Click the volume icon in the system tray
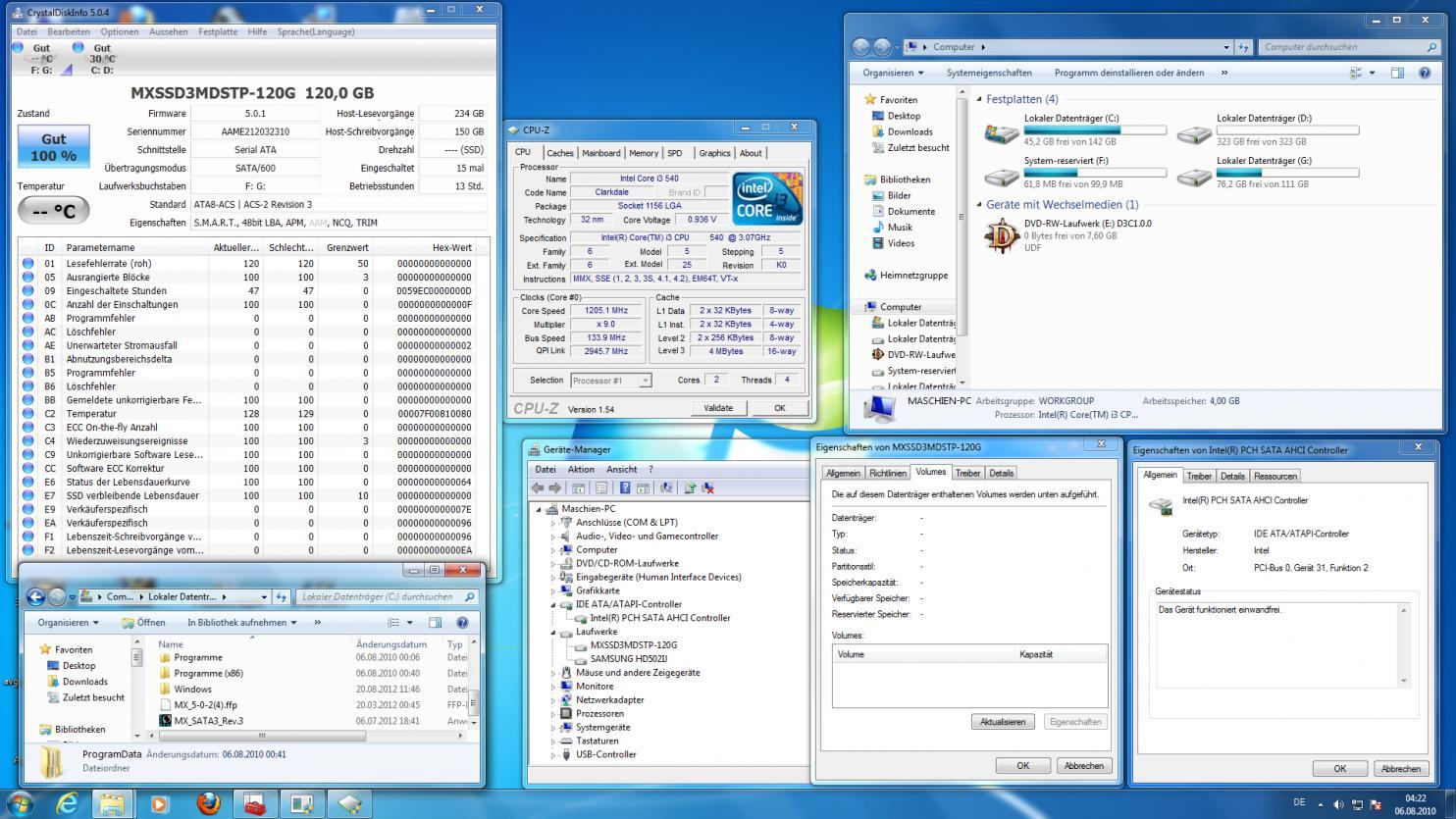 tap(1339, 805)
